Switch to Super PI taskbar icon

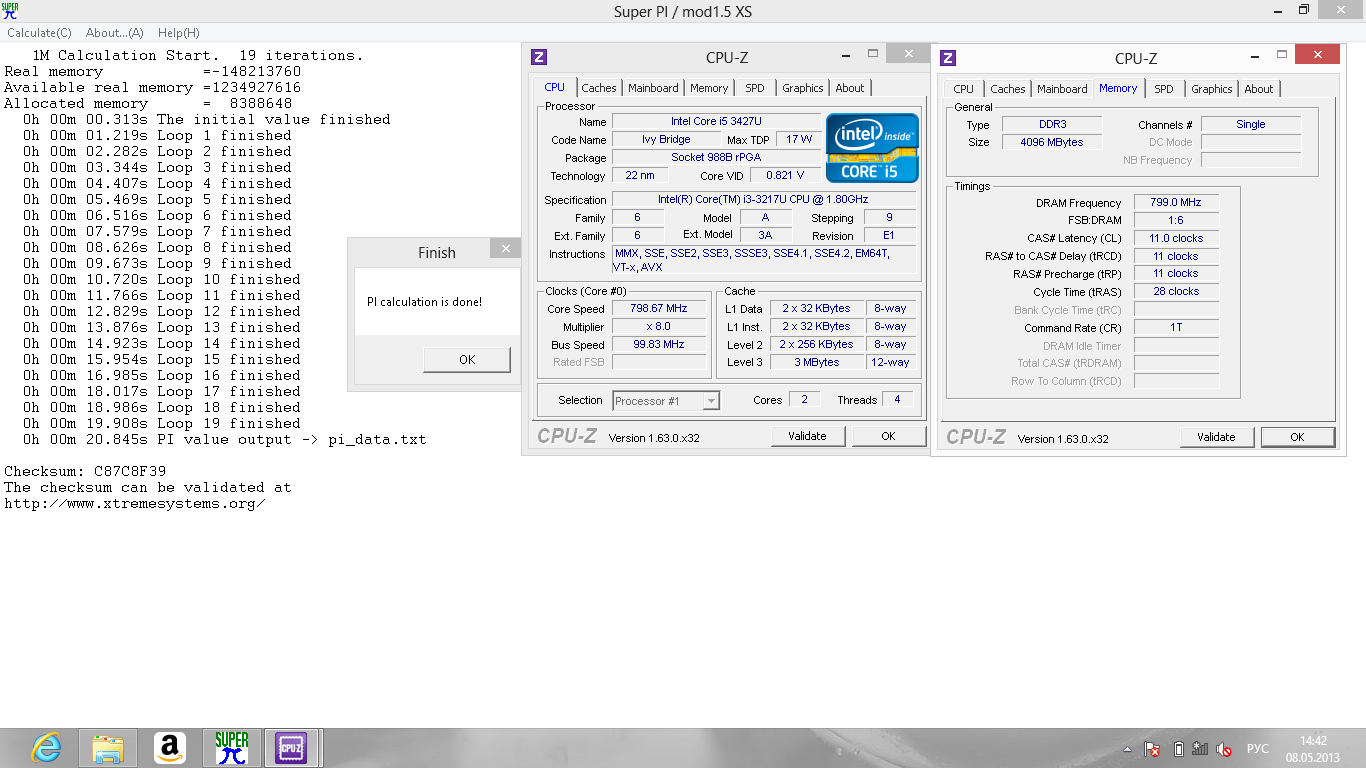tap(232, 748)
